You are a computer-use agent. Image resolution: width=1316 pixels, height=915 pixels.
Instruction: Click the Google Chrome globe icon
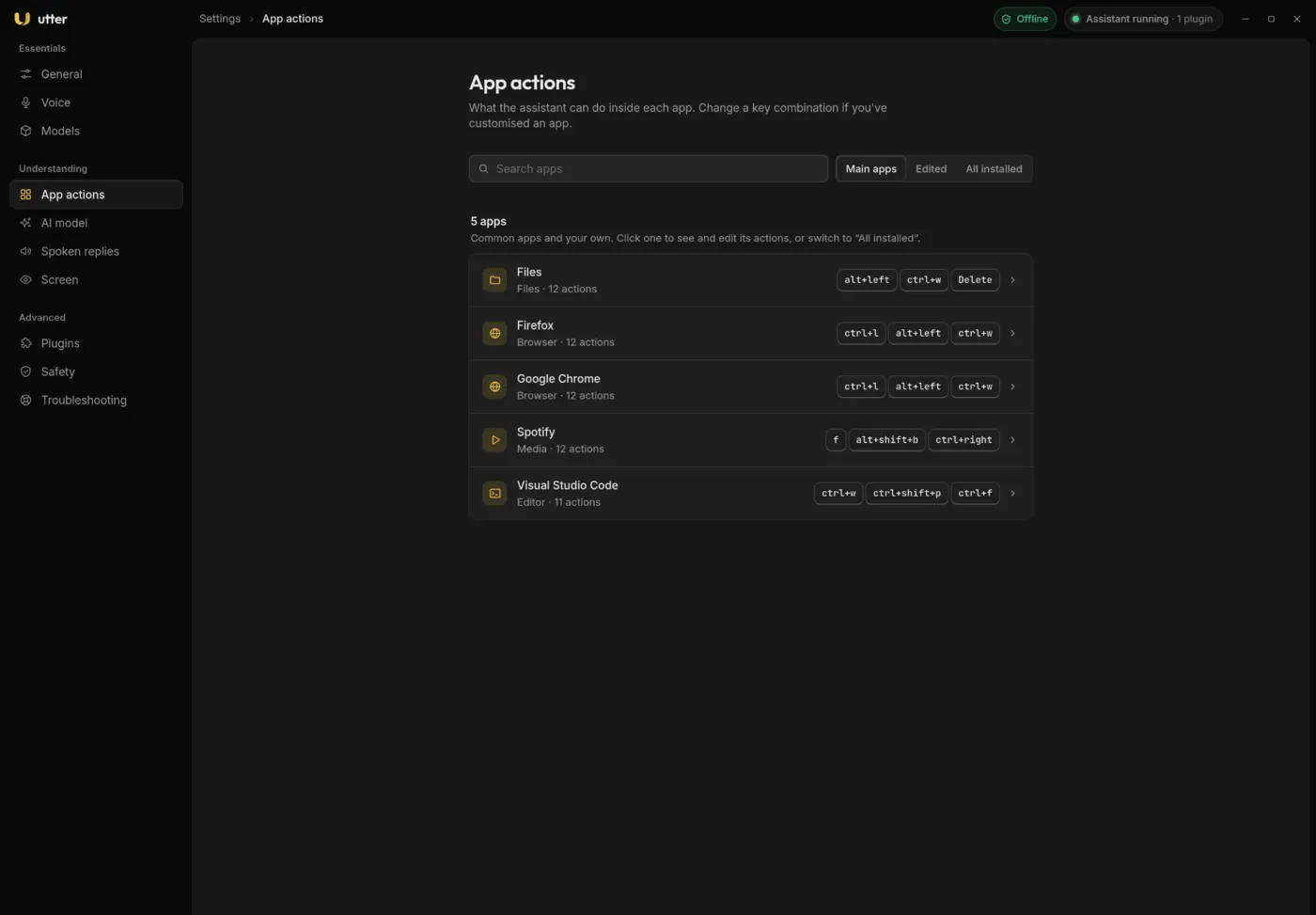pos(494,387)
